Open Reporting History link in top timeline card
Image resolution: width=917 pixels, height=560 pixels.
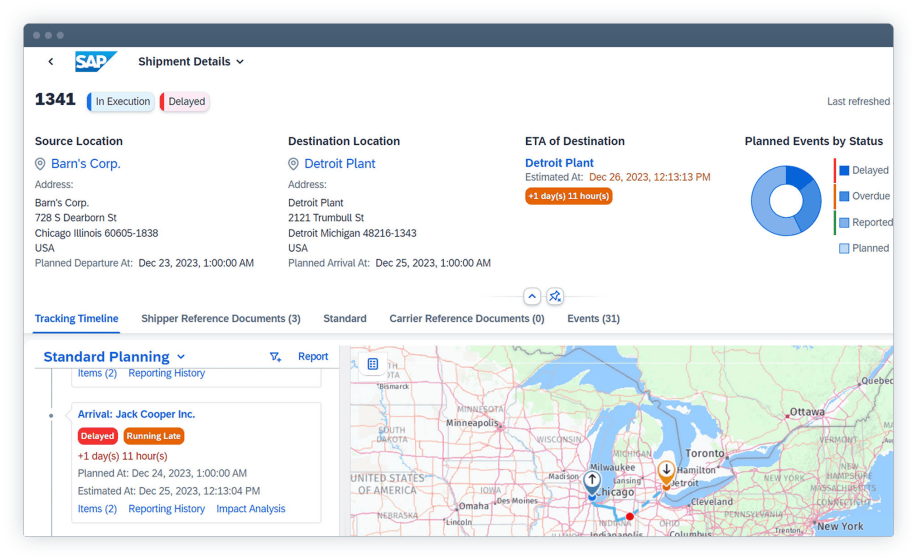tap(167, 374)
